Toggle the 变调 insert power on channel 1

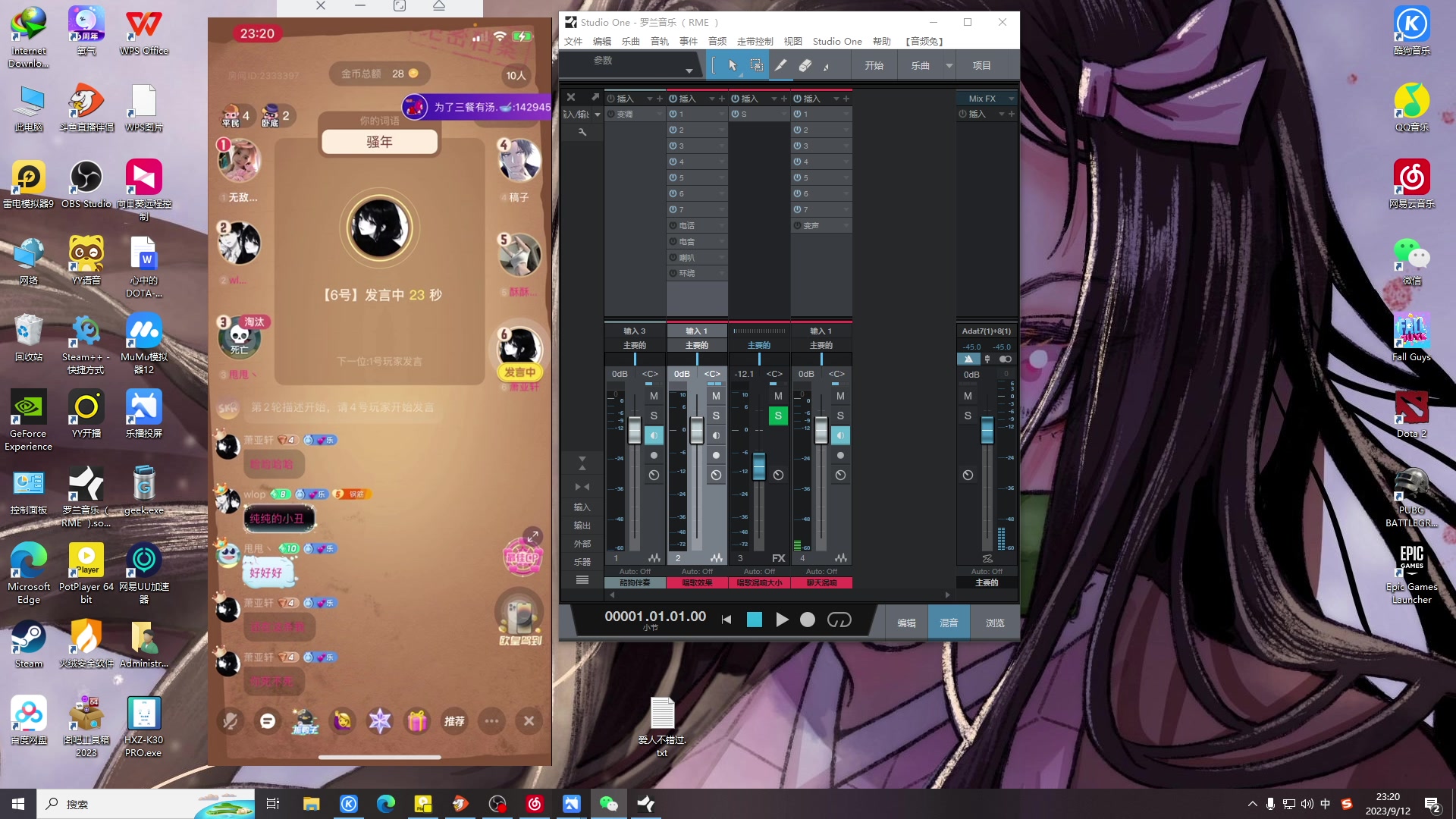pyautogui.click(x=610, y=114)
